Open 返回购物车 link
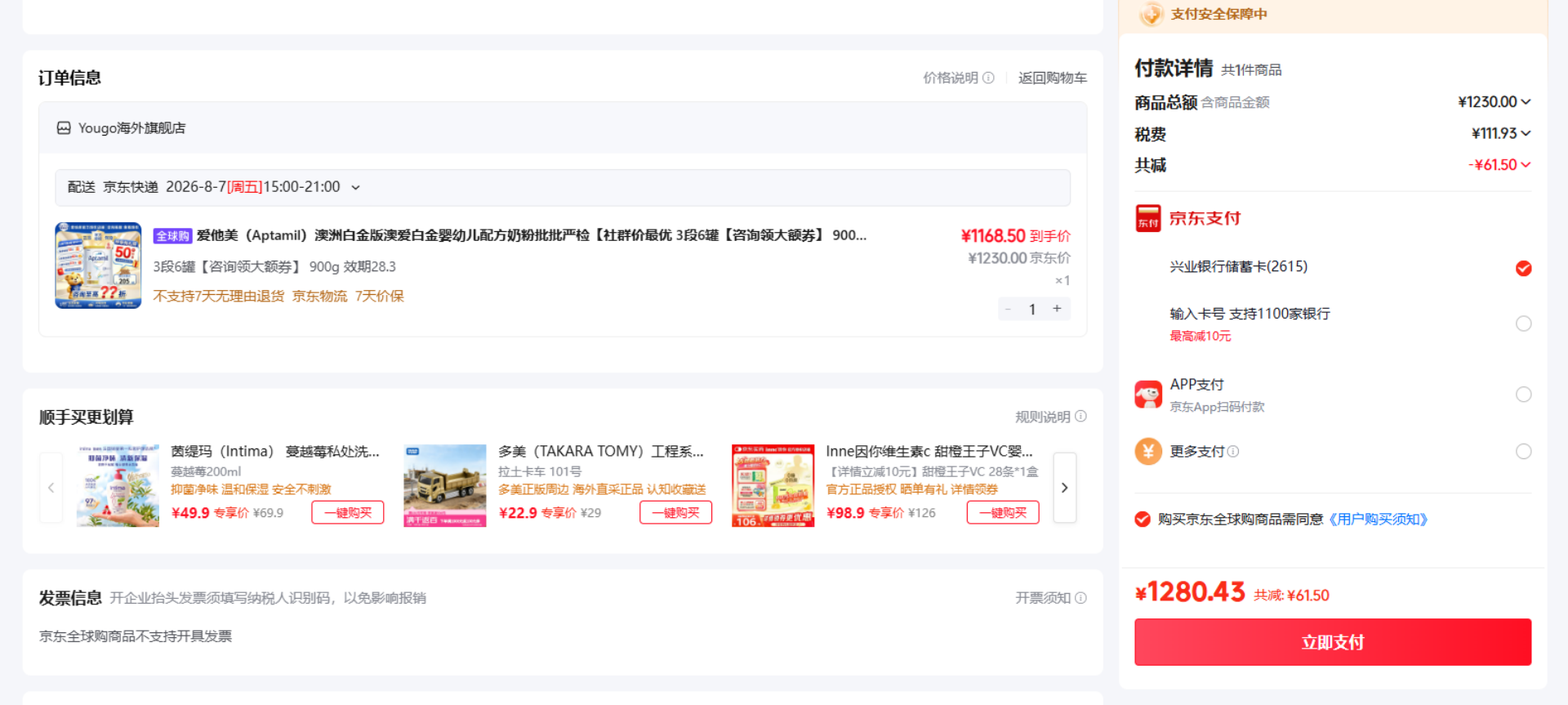1568x705 pixels. pyautogui.click(x=1053, y=78)
